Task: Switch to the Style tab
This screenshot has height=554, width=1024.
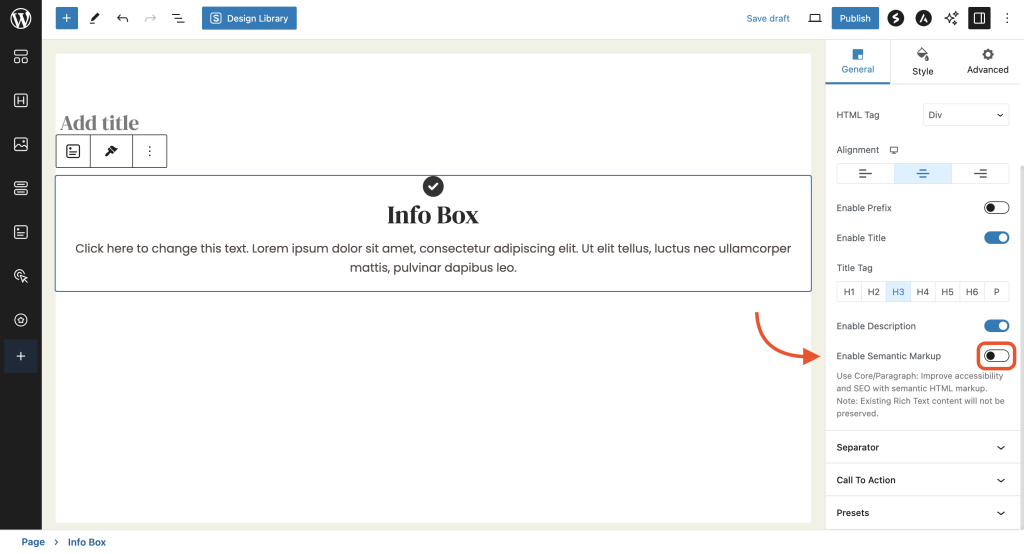Action: point(922,61)
